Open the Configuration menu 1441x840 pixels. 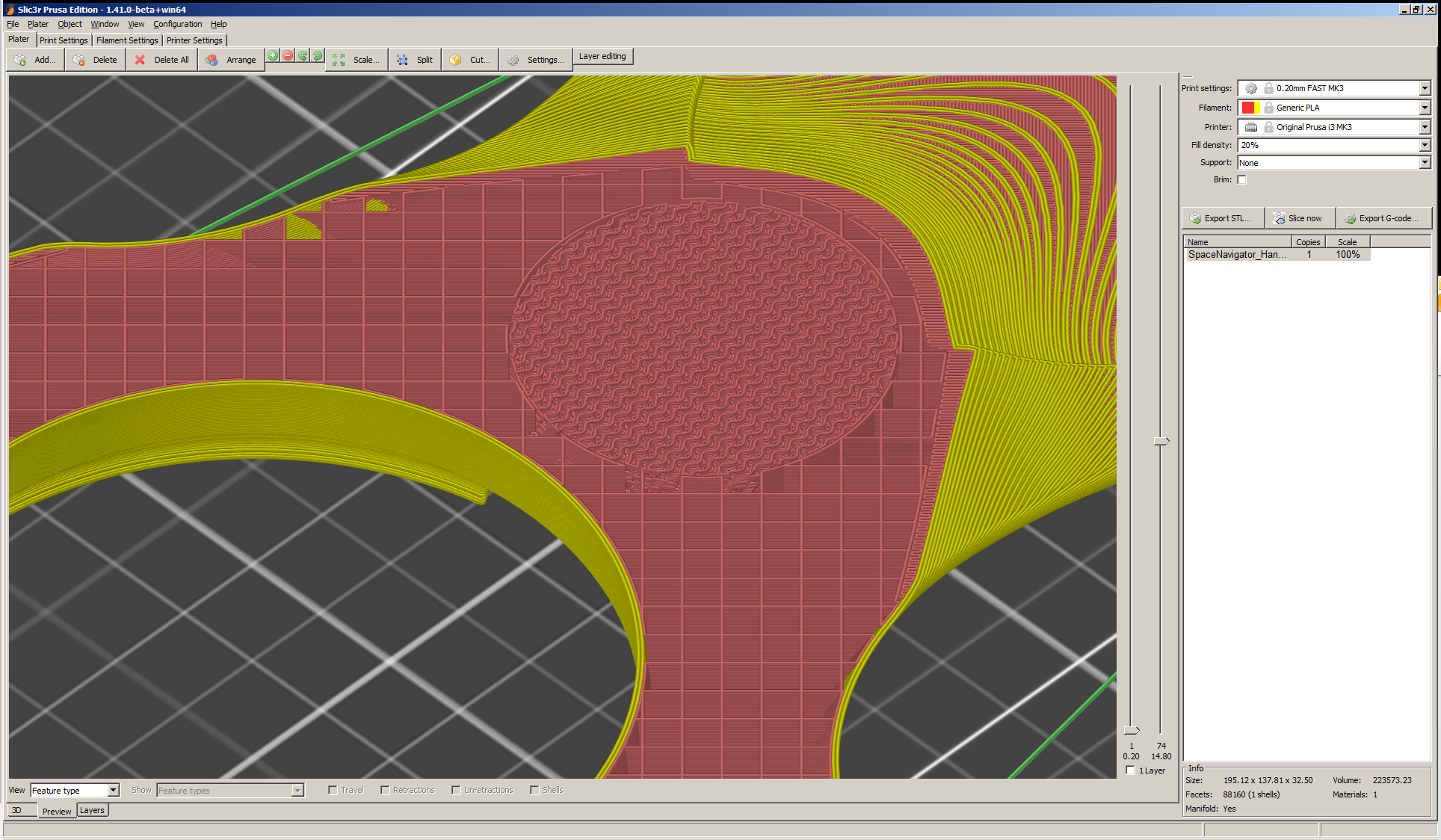tap(177, 24)
